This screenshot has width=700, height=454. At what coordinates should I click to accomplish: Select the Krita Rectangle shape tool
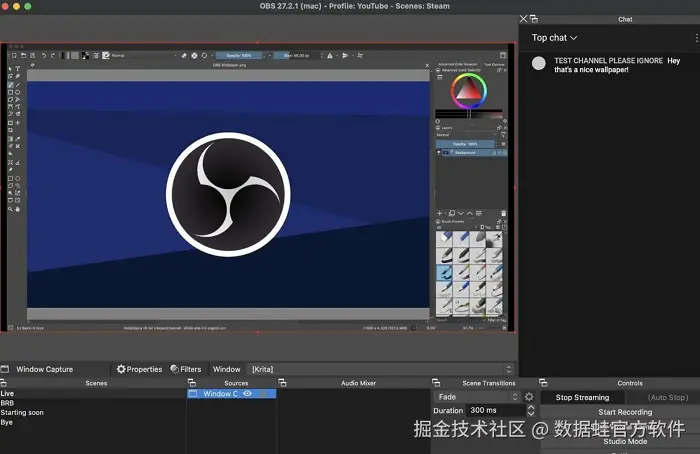10,92
